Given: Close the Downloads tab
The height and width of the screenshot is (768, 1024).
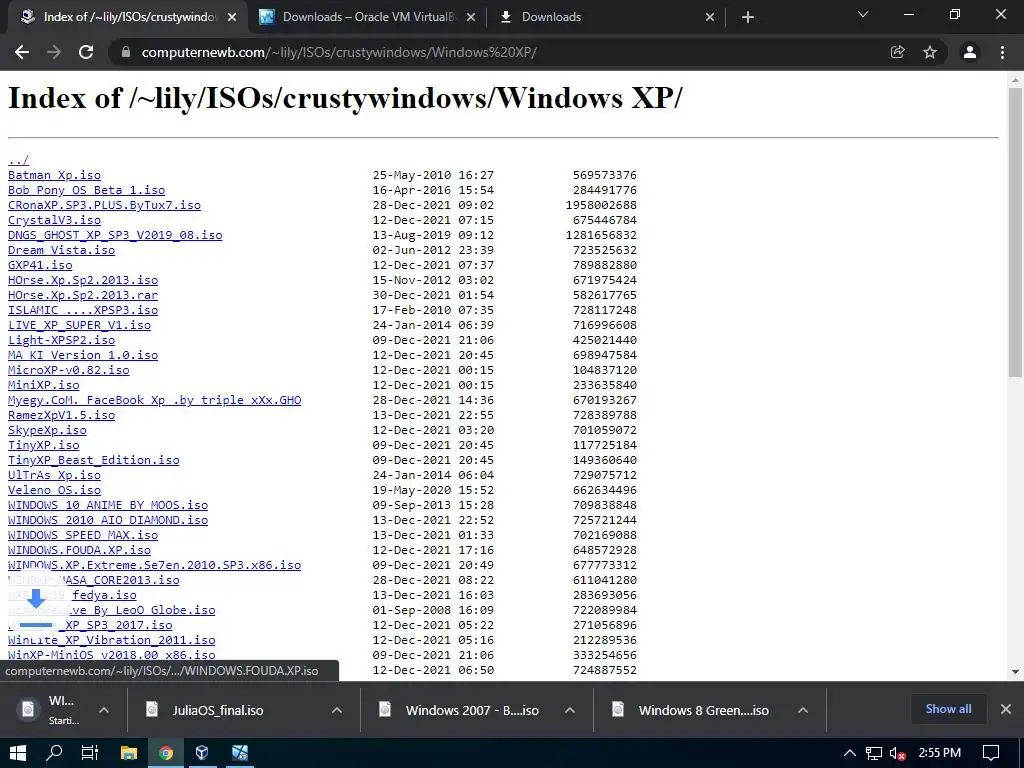Looking at the screenshot, I should coord(710,17).
